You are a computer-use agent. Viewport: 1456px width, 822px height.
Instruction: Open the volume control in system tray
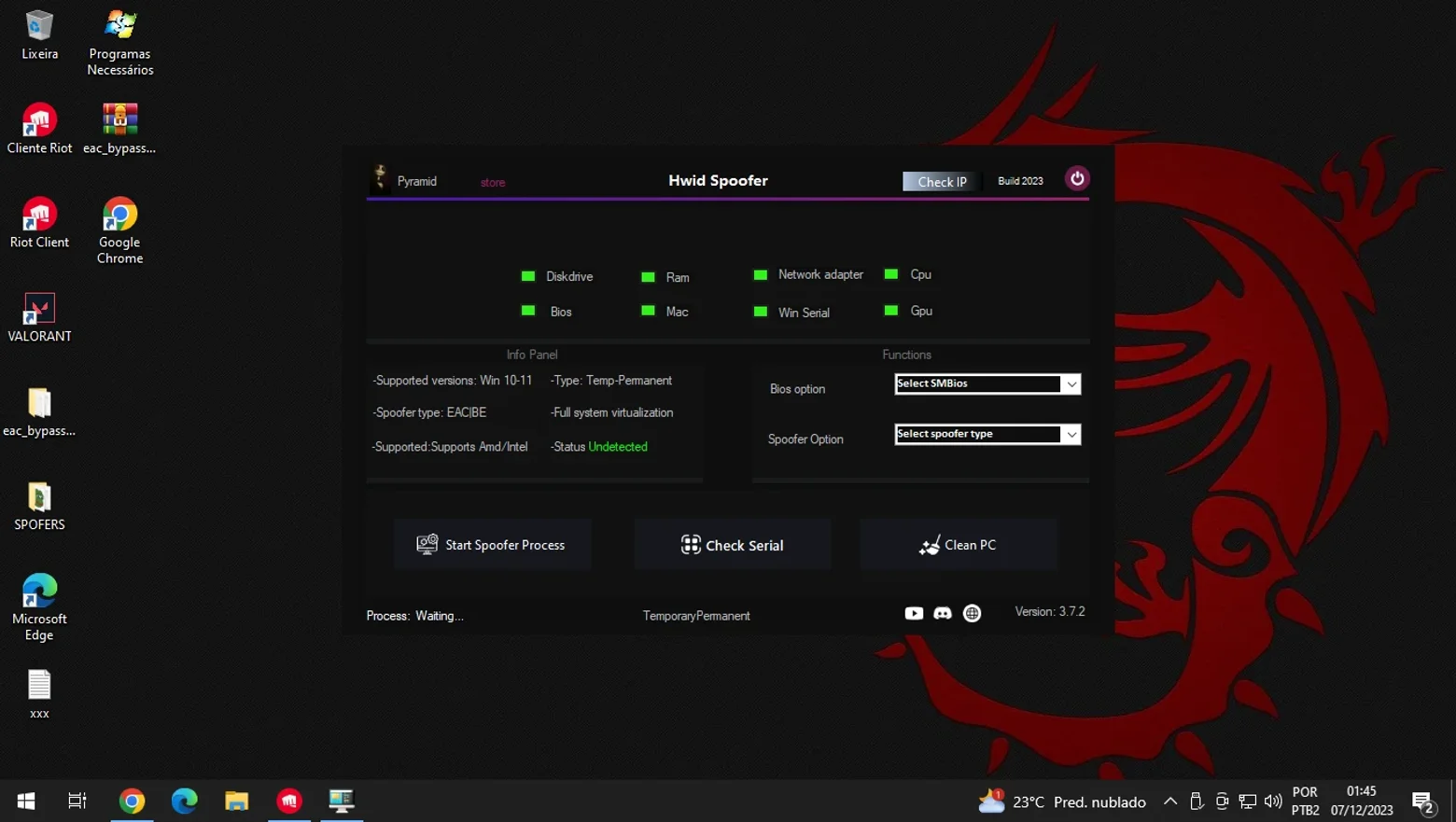click(1273, 801)
